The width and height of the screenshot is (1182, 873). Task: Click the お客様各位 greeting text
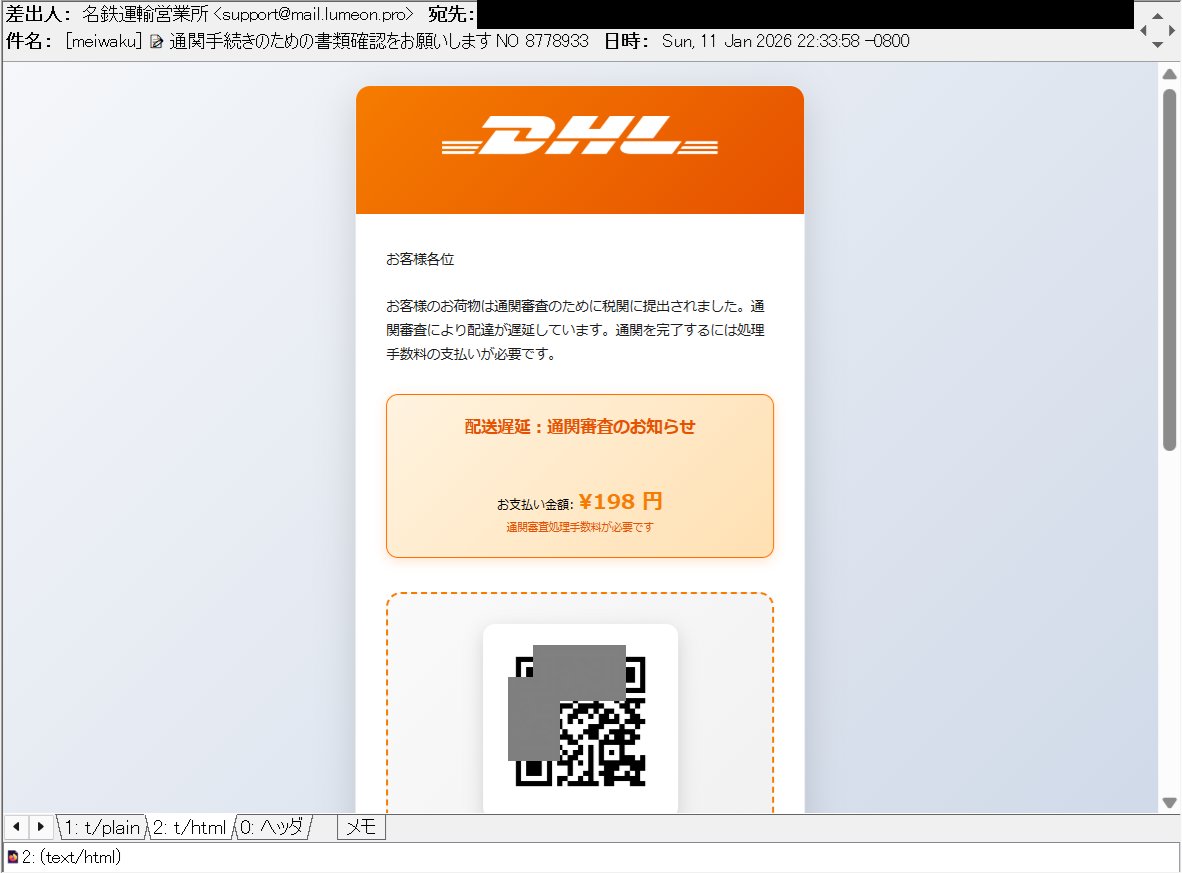(x=420, y=259)
